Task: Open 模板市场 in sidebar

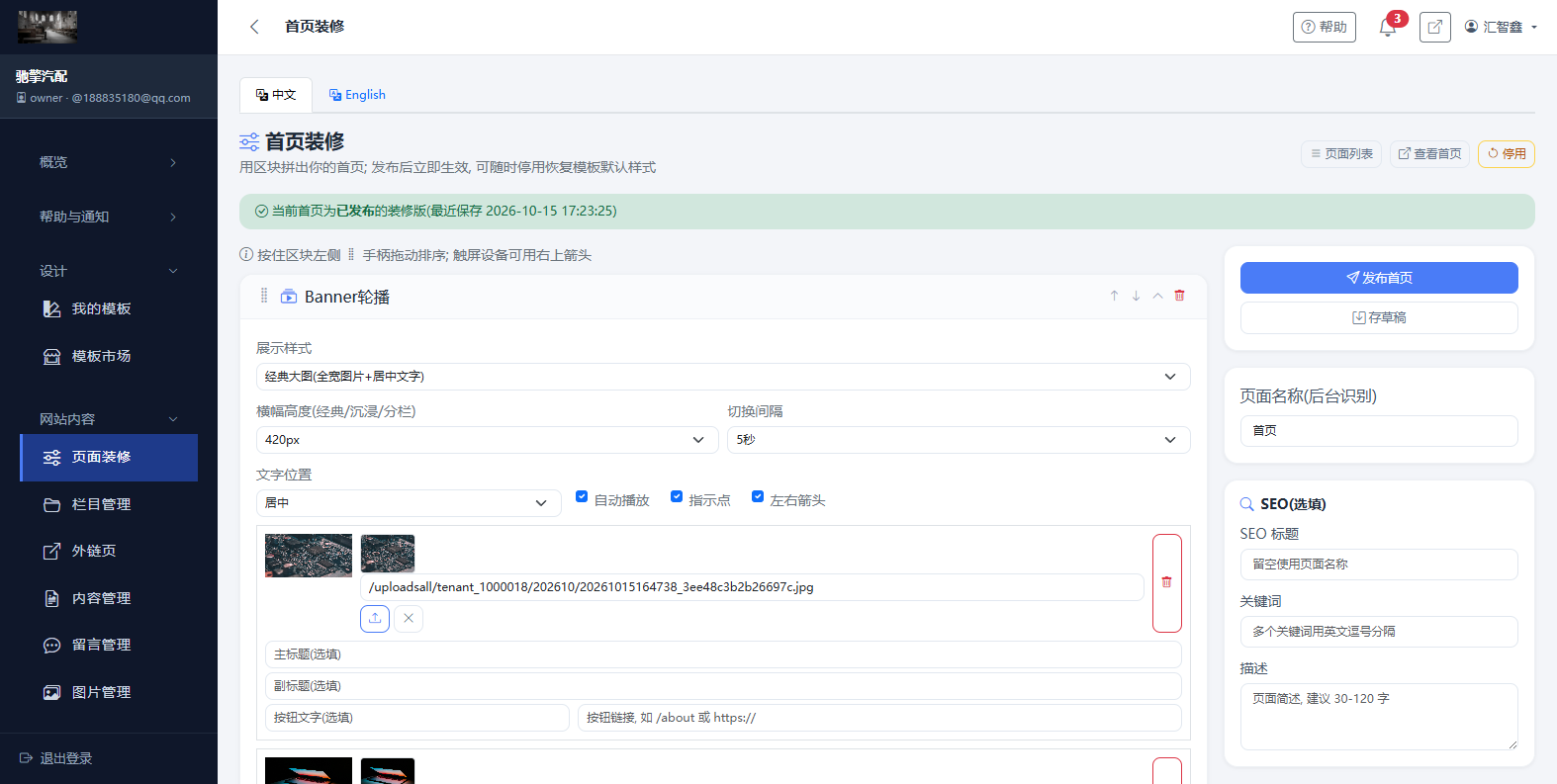Action: [x=109, y=356]
